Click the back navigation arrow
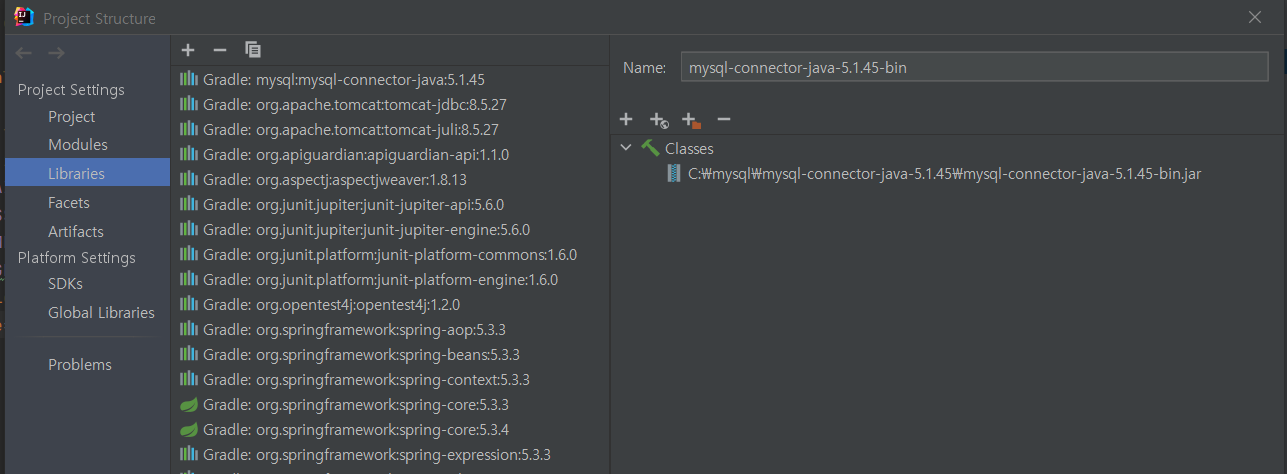This screenshot has height=474, width=1287. 24,52
